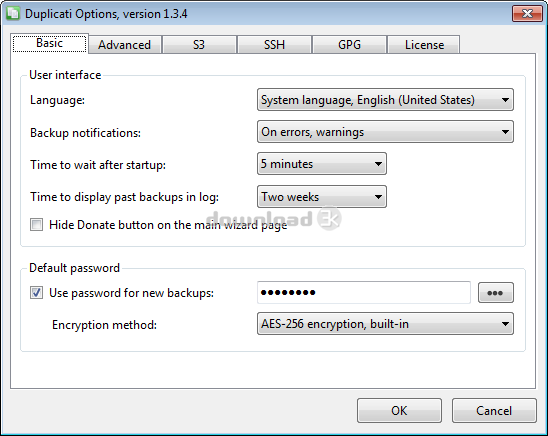Change Time to wait after startup dropdown
Viewport: 548px width, 436px height.
pyautogui.click(x=322, y=164)
